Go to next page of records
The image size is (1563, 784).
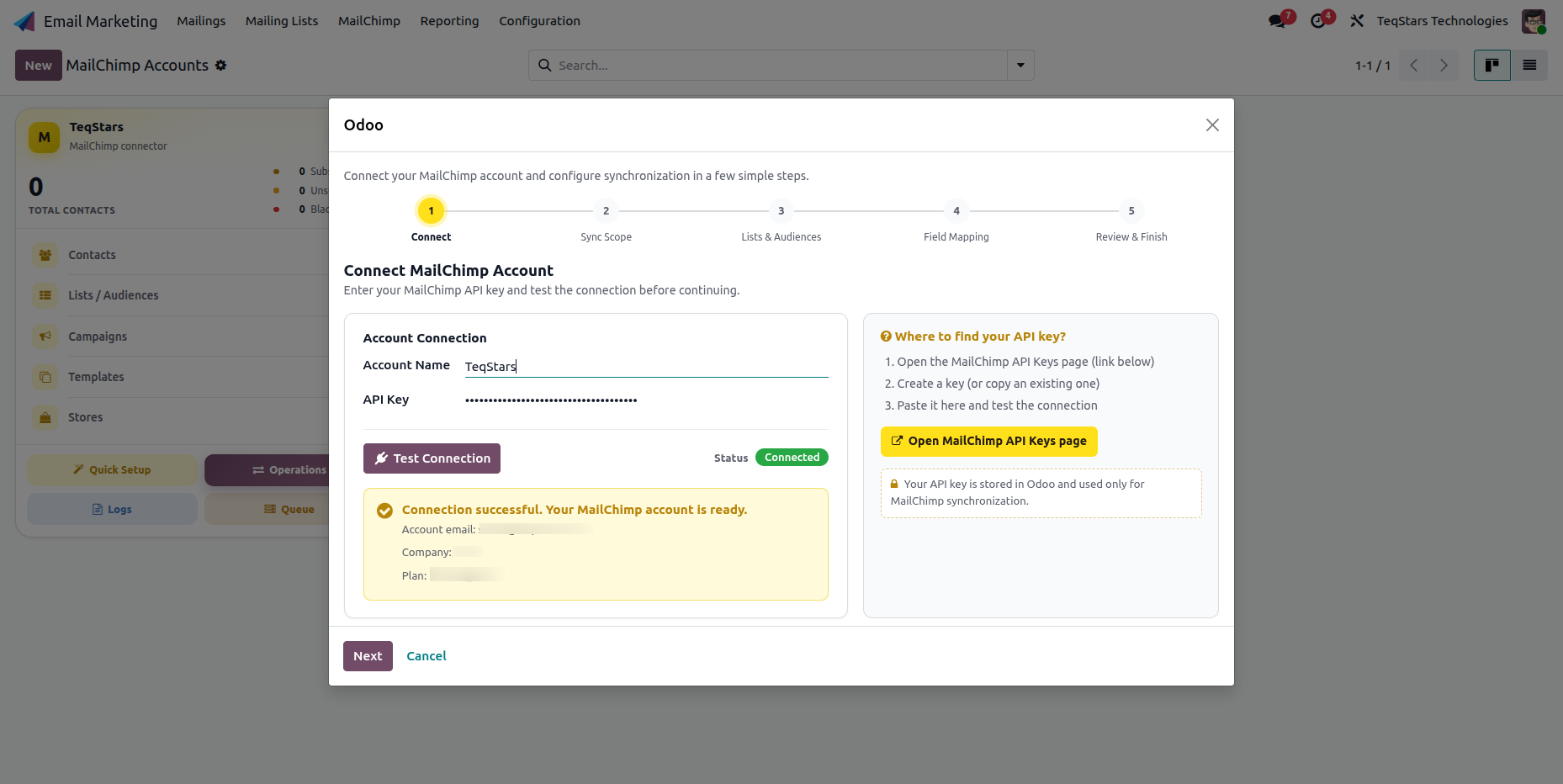click(x=1444, y=66)
